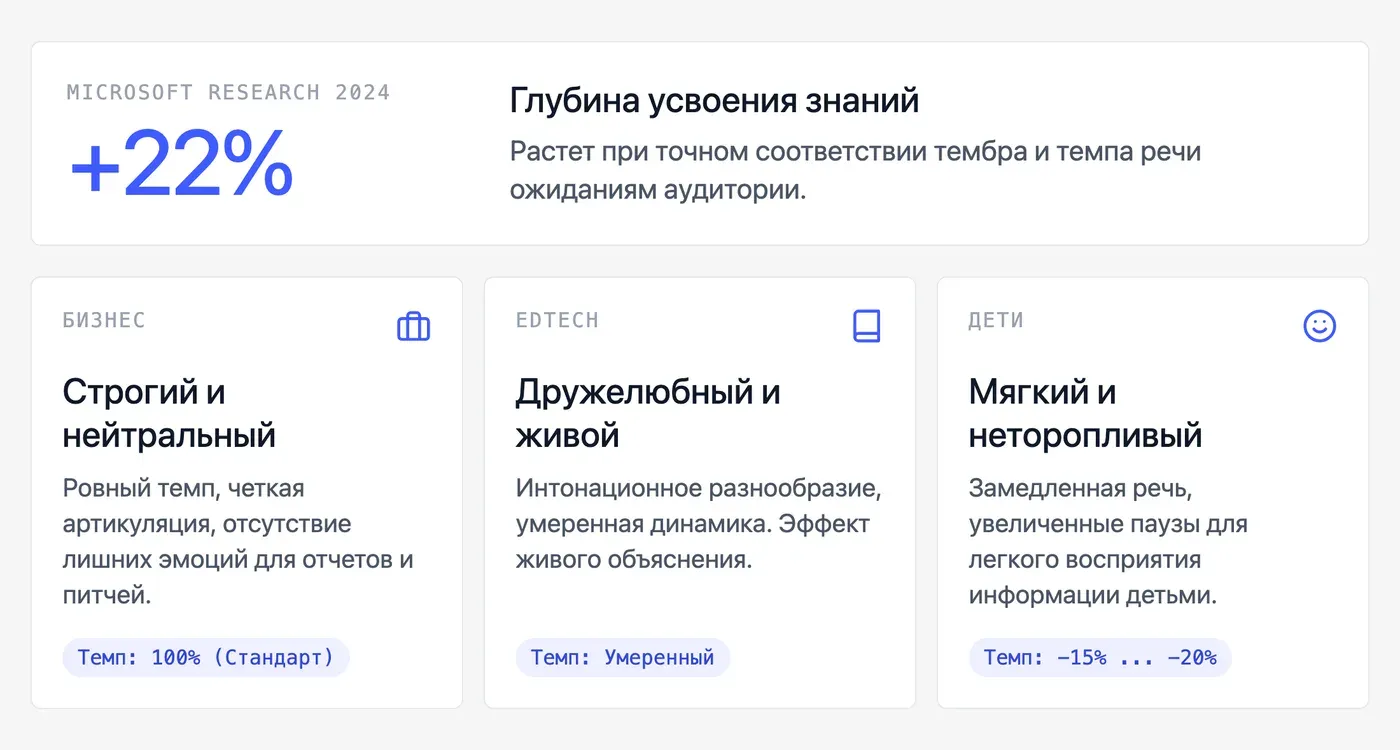The image size is (1400, 750).
Task: Click the large '+22%' statistic
Action: [x=181, y=165]
